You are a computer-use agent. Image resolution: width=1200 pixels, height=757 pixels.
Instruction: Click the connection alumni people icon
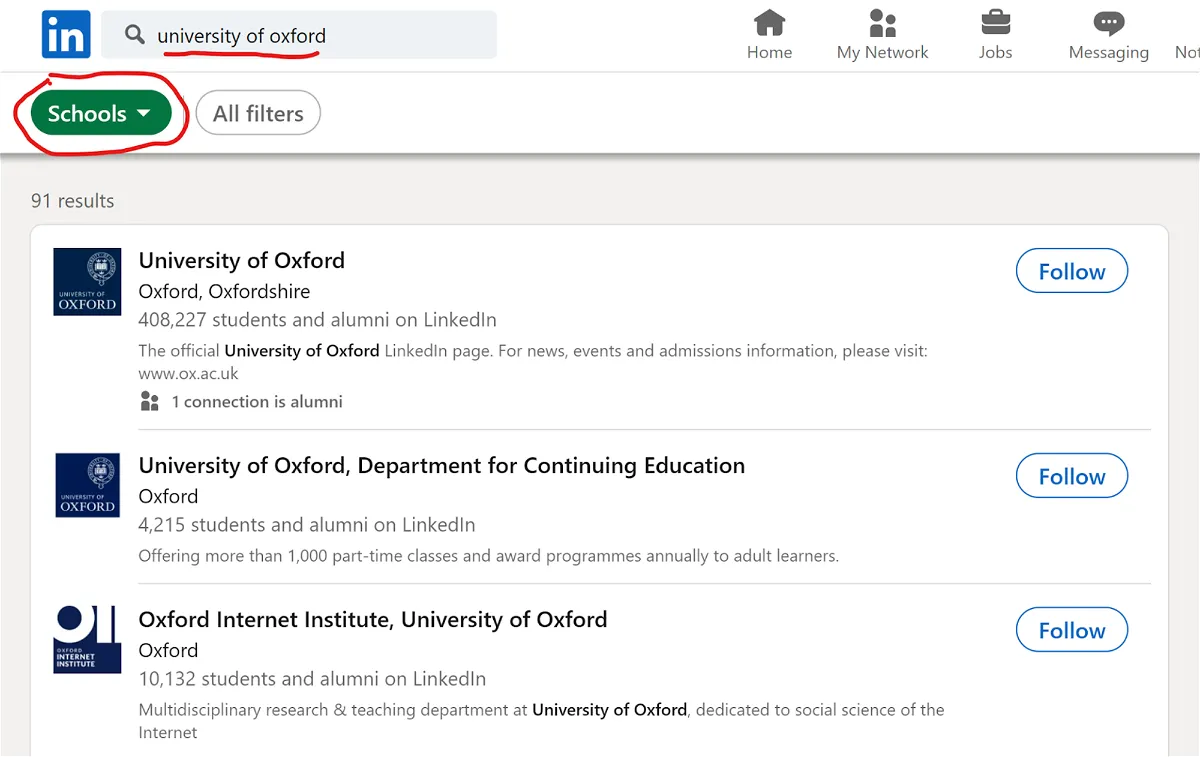pyautogui.click(x=150, y=401)
